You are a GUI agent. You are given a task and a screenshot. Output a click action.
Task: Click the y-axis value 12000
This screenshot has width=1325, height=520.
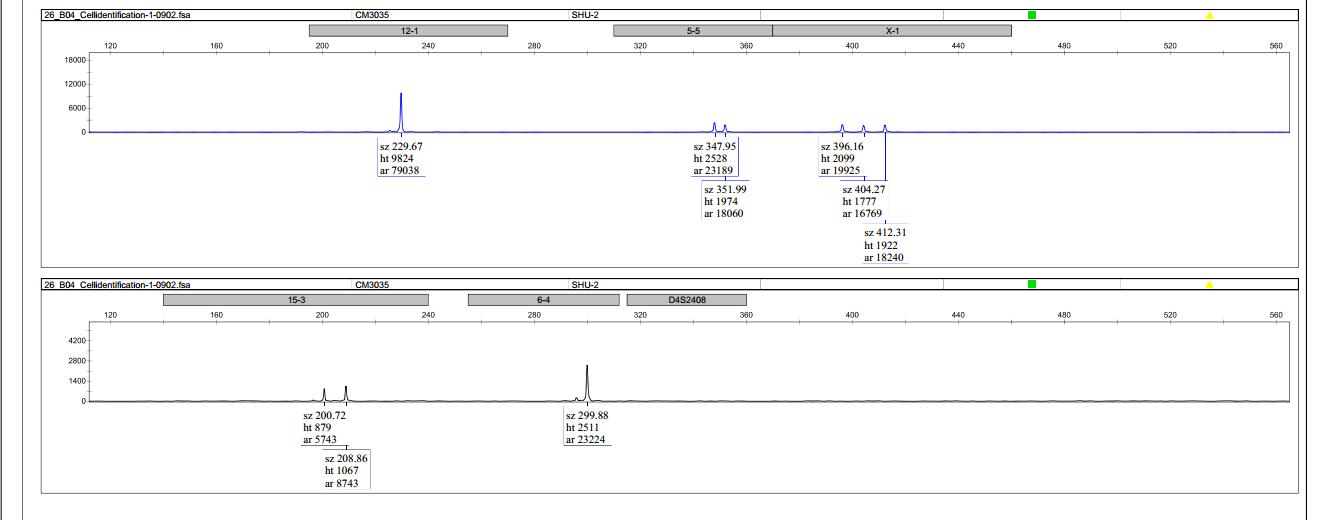pyautogui.click(x=73, y=84)
